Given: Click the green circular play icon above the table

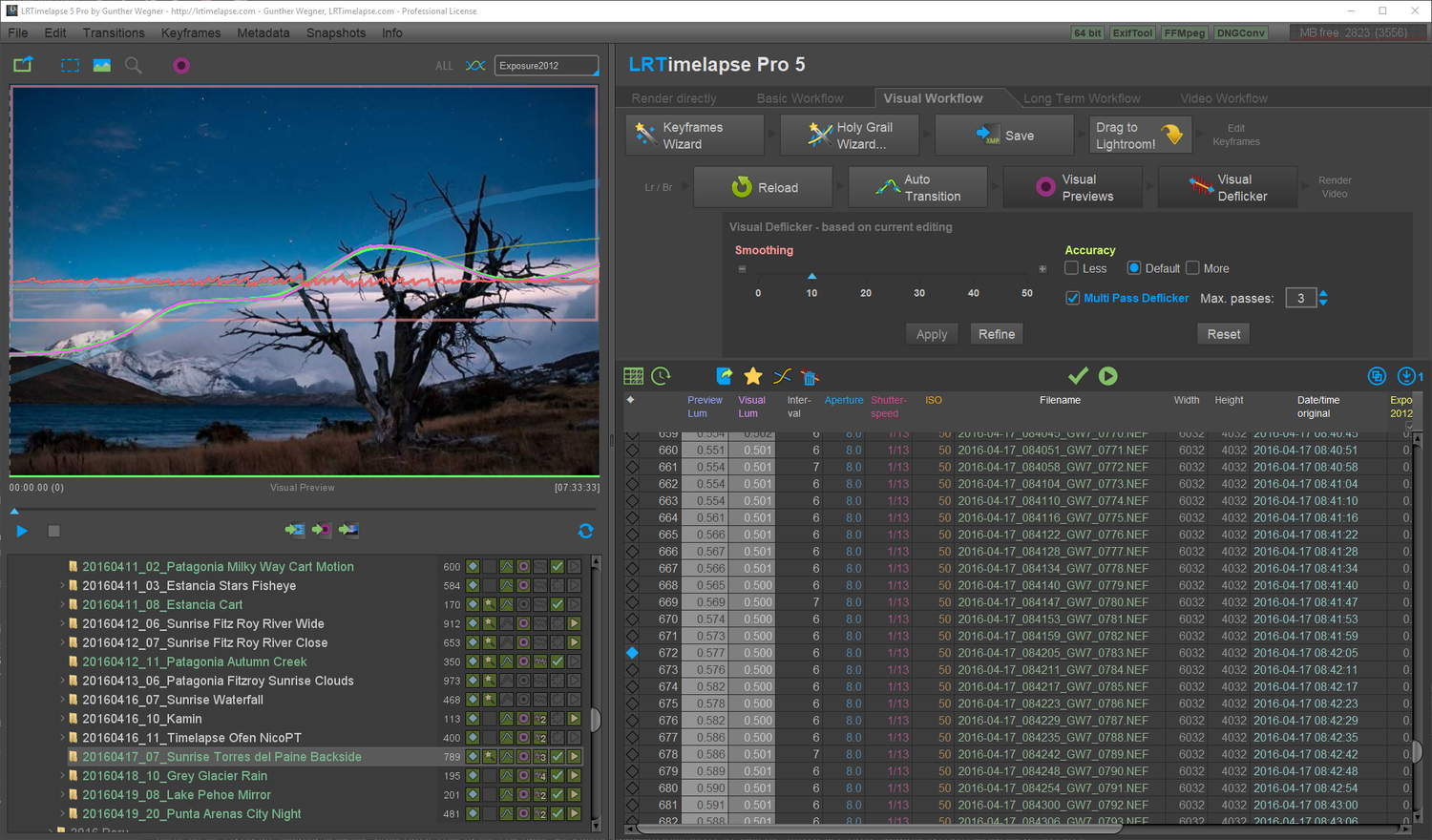Looking at the screenshot, I should [x=1107, y=376].
